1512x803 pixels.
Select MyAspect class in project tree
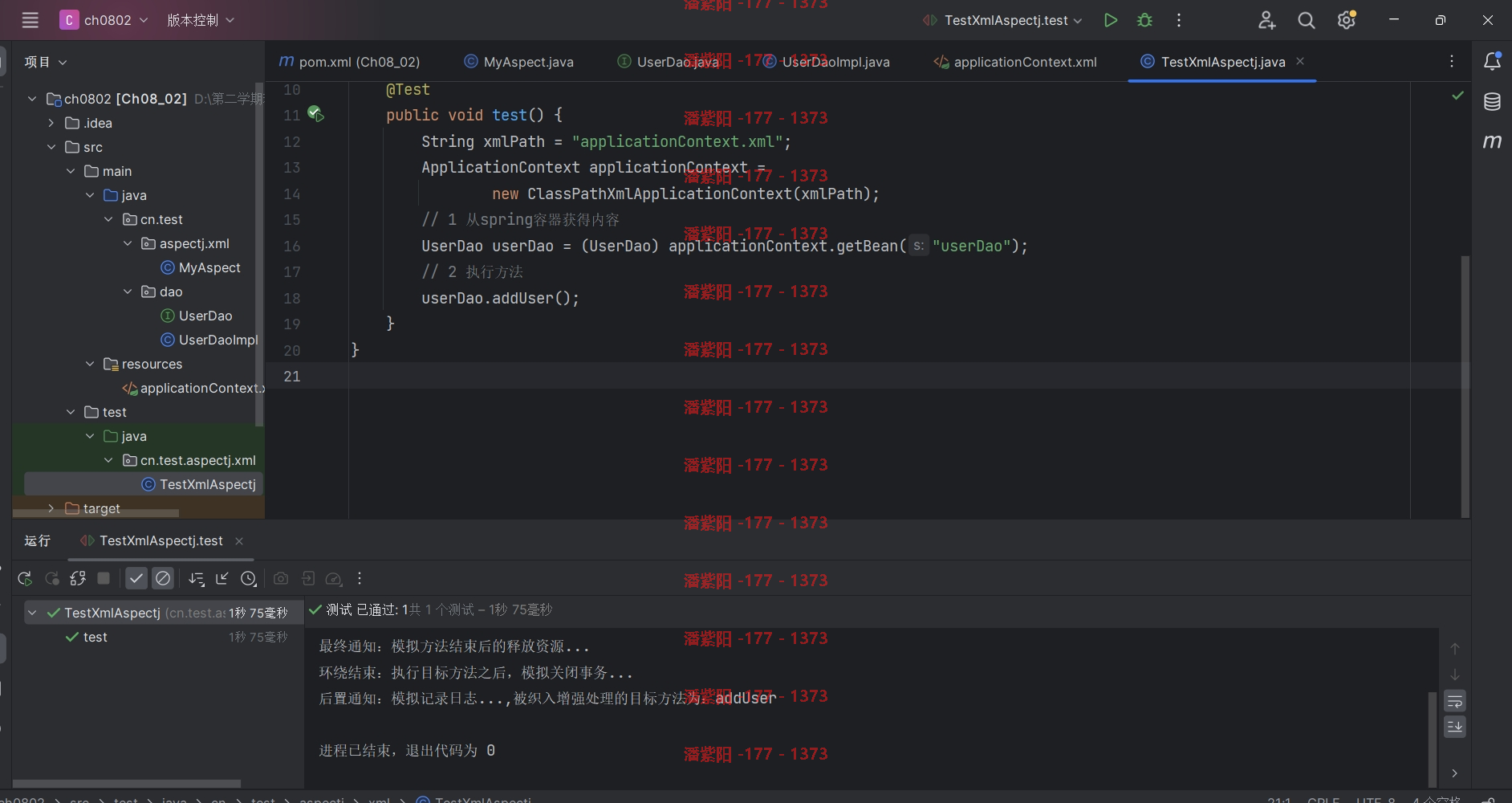click(x=201, y=267)
